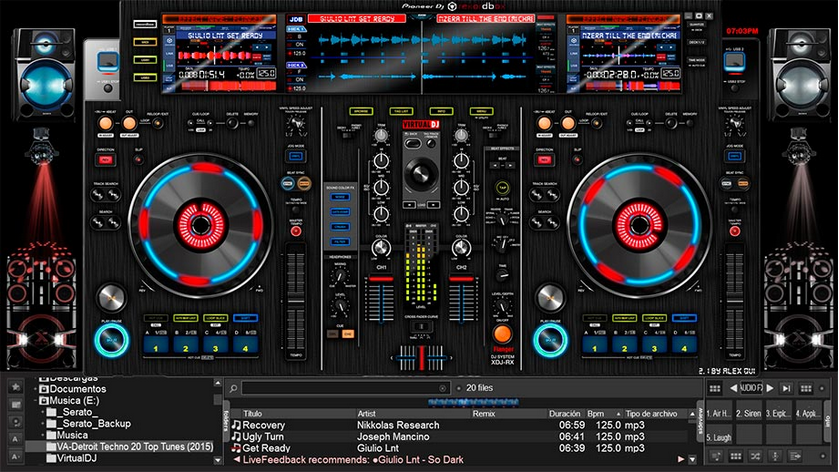The height and width of the screenshot is (472, 839).
Task: Open the Menu tab on mixer
Action: [482, 111]
